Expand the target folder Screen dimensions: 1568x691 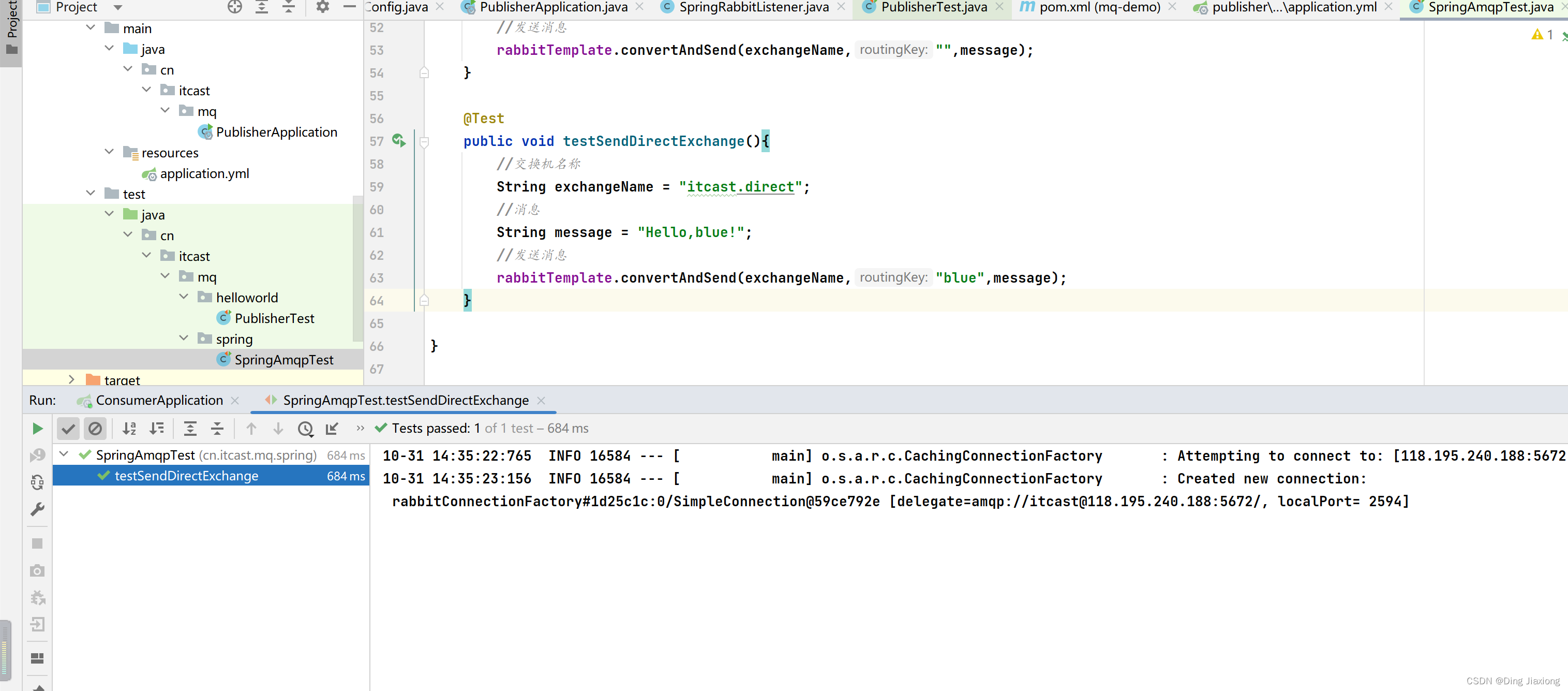click(72, 379)
